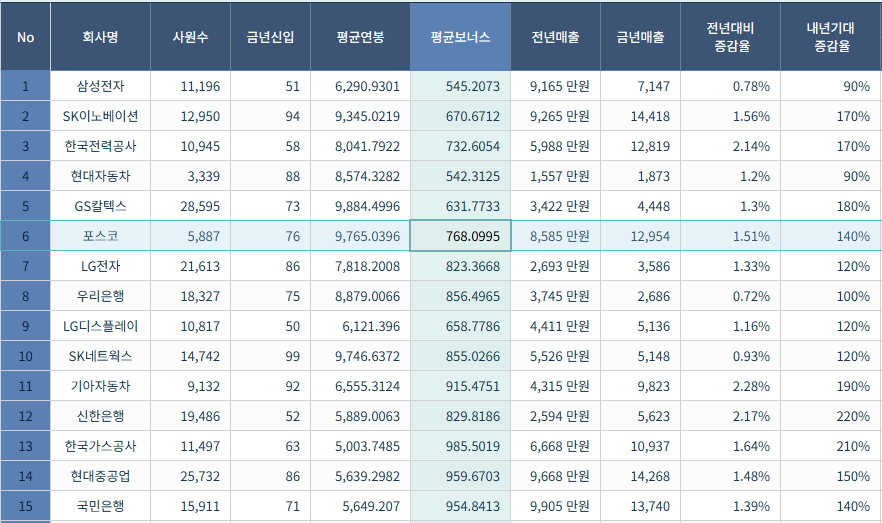Screen dimensions: 882x523
Task: Select the 현대자동차 company cell
Action: pos(100,176)
